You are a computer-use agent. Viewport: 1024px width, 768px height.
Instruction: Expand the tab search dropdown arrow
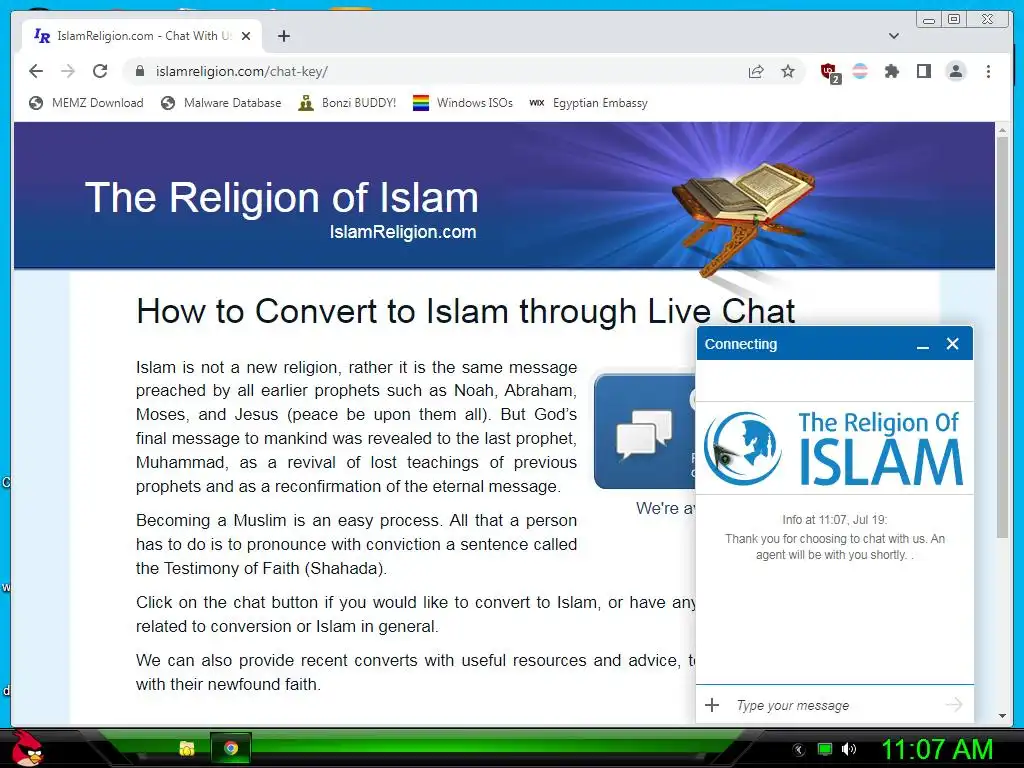click(x=894, y=36)
